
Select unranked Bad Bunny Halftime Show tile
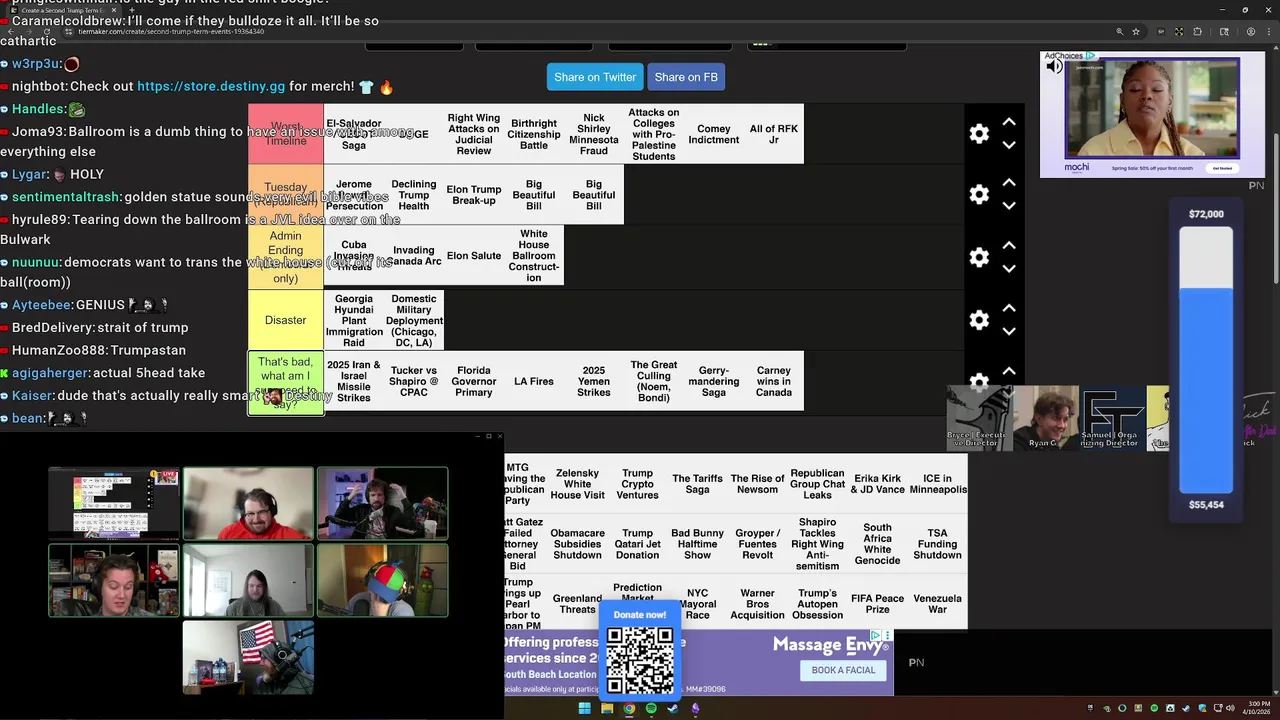[x=697, y=544]
